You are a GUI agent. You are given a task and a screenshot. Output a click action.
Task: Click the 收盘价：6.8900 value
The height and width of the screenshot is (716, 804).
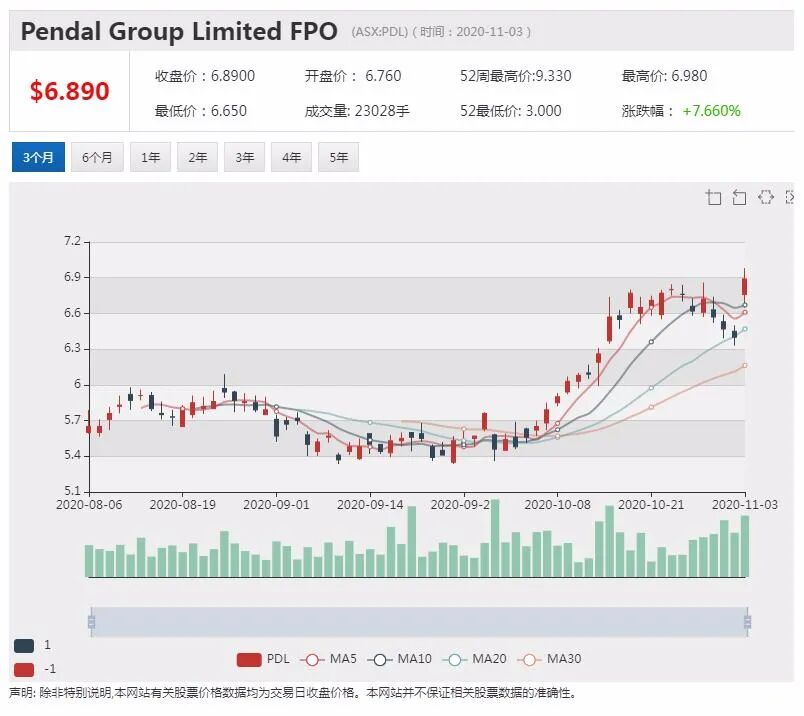[x=205, y=76]
